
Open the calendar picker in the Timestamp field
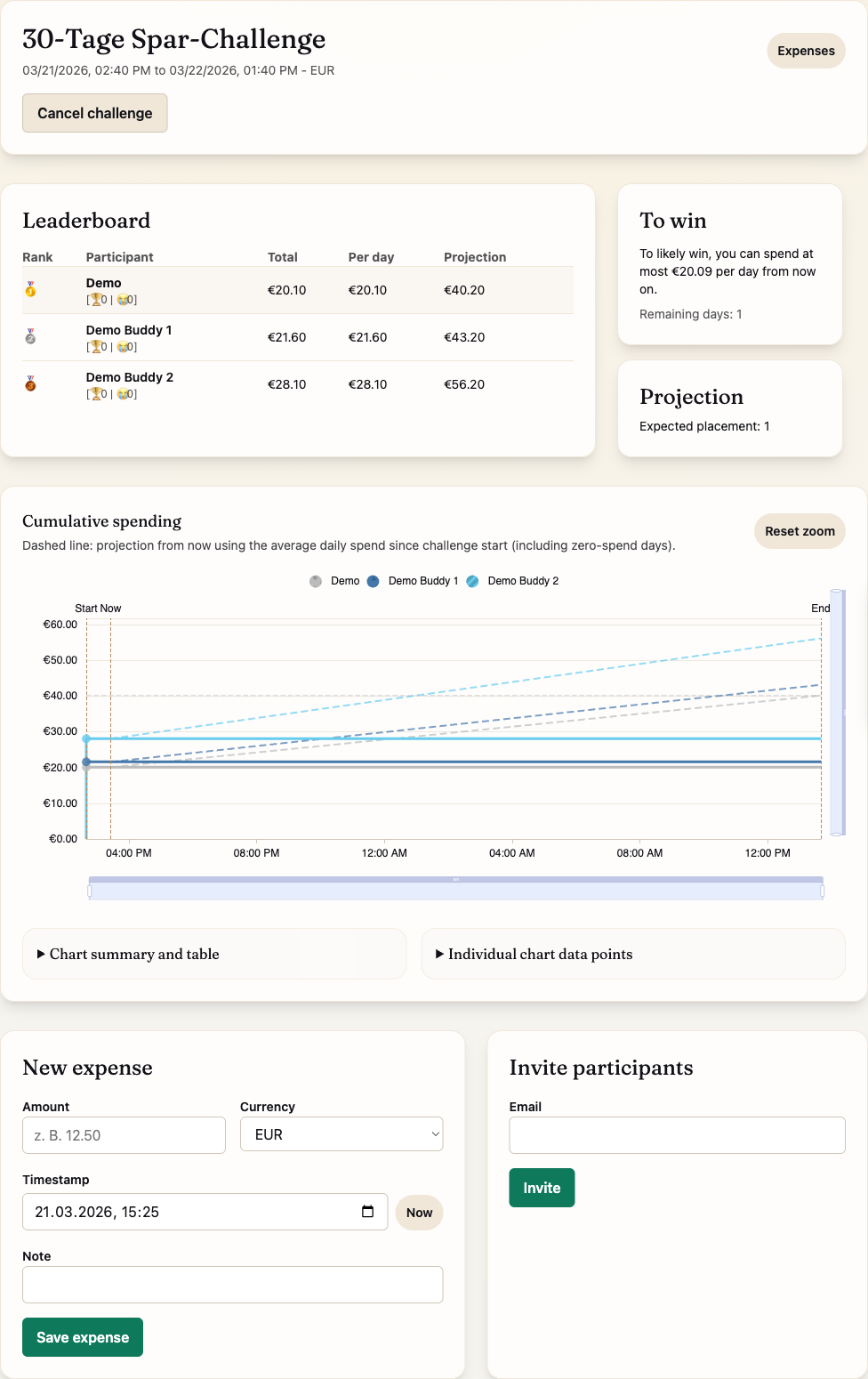[367, 1211]
